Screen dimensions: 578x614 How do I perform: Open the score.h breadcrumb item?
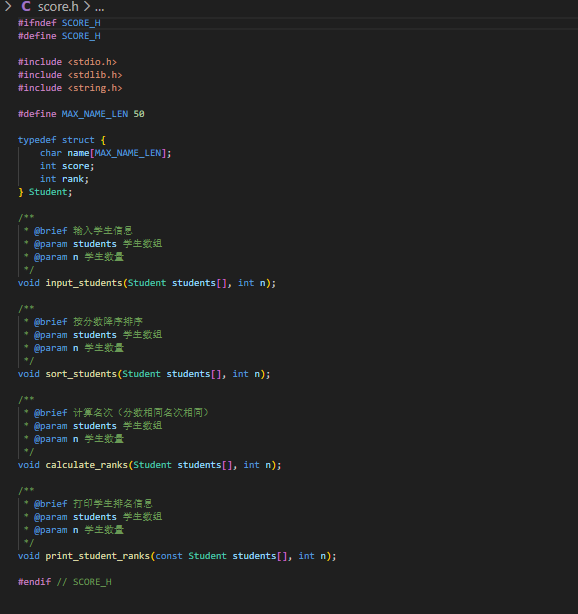58,6
